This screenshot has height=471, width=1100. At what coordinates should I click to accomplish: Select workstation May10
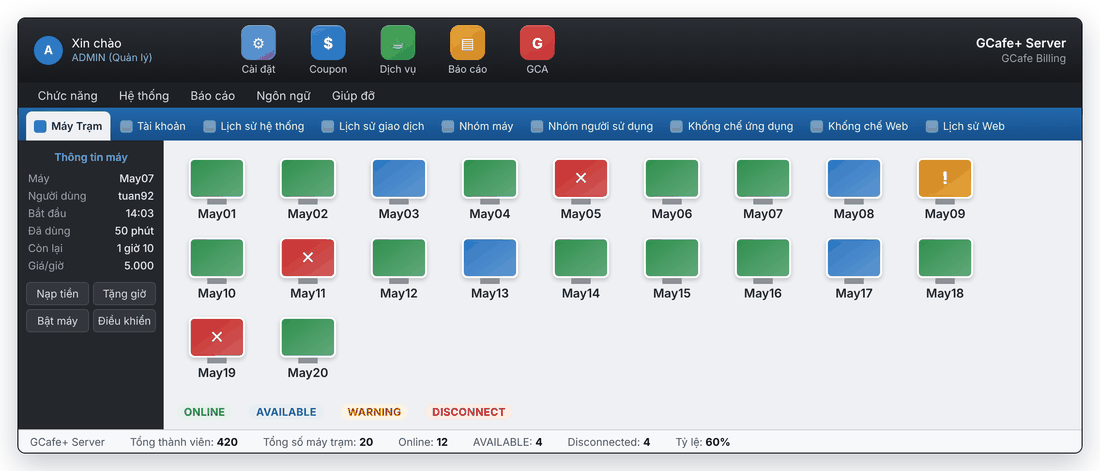click(x=217, y=268)
